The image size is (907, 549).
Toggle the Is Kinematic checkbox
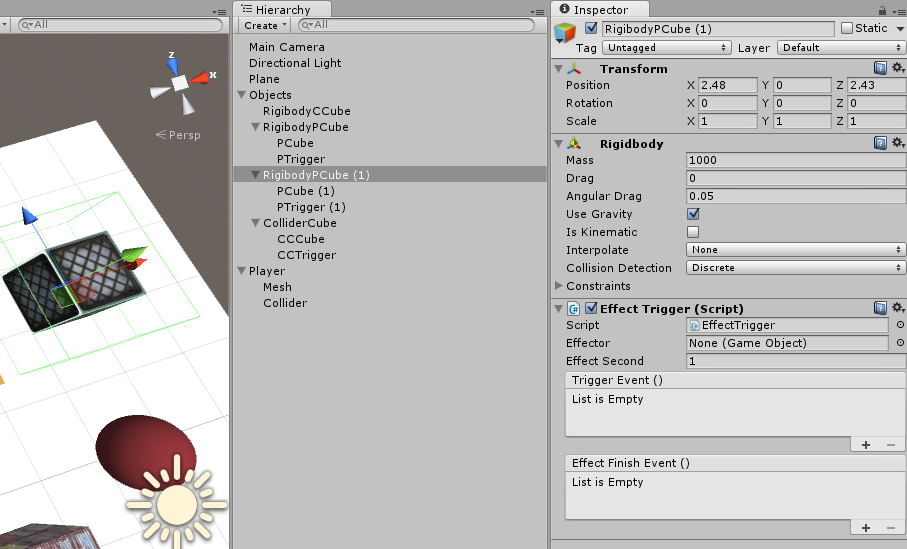(x=693, y=232)
